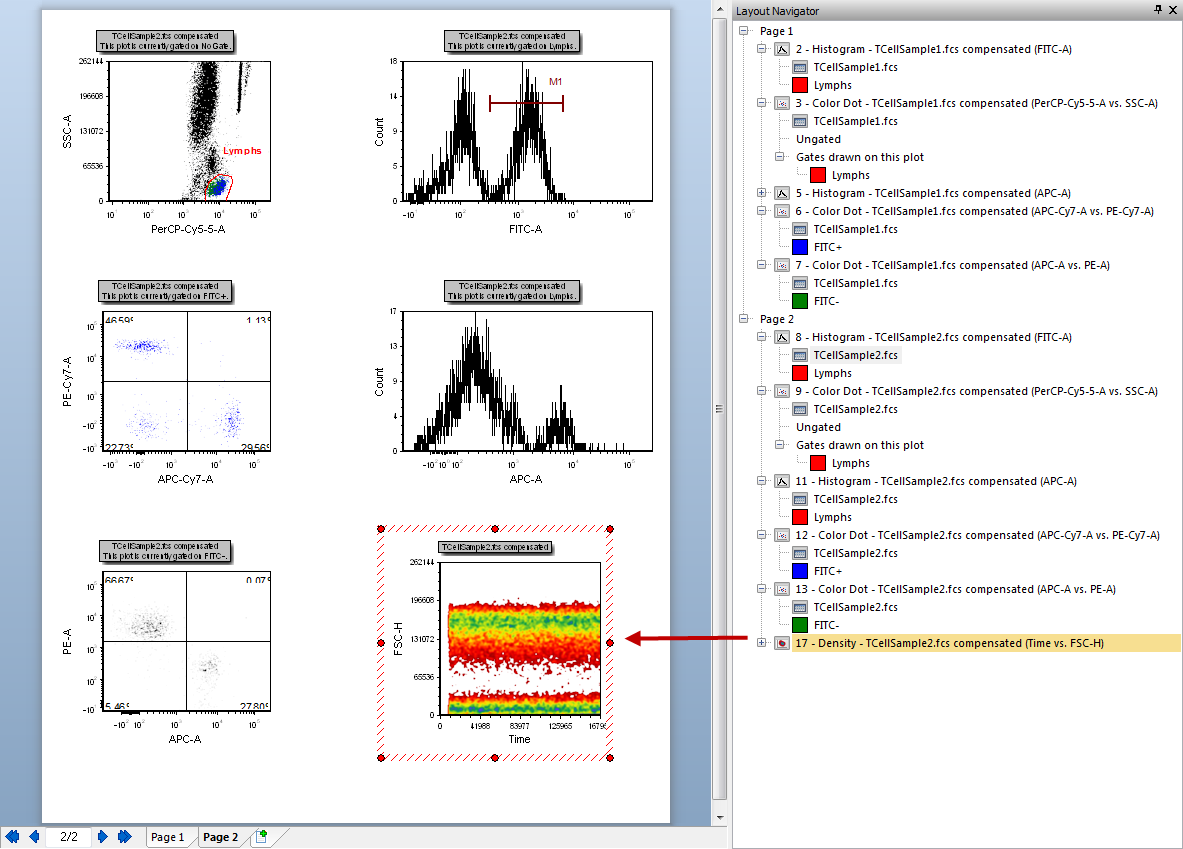Collapse the Page 1 tree node
This screenshot has height=849, width=1183.
coord(743,31)
